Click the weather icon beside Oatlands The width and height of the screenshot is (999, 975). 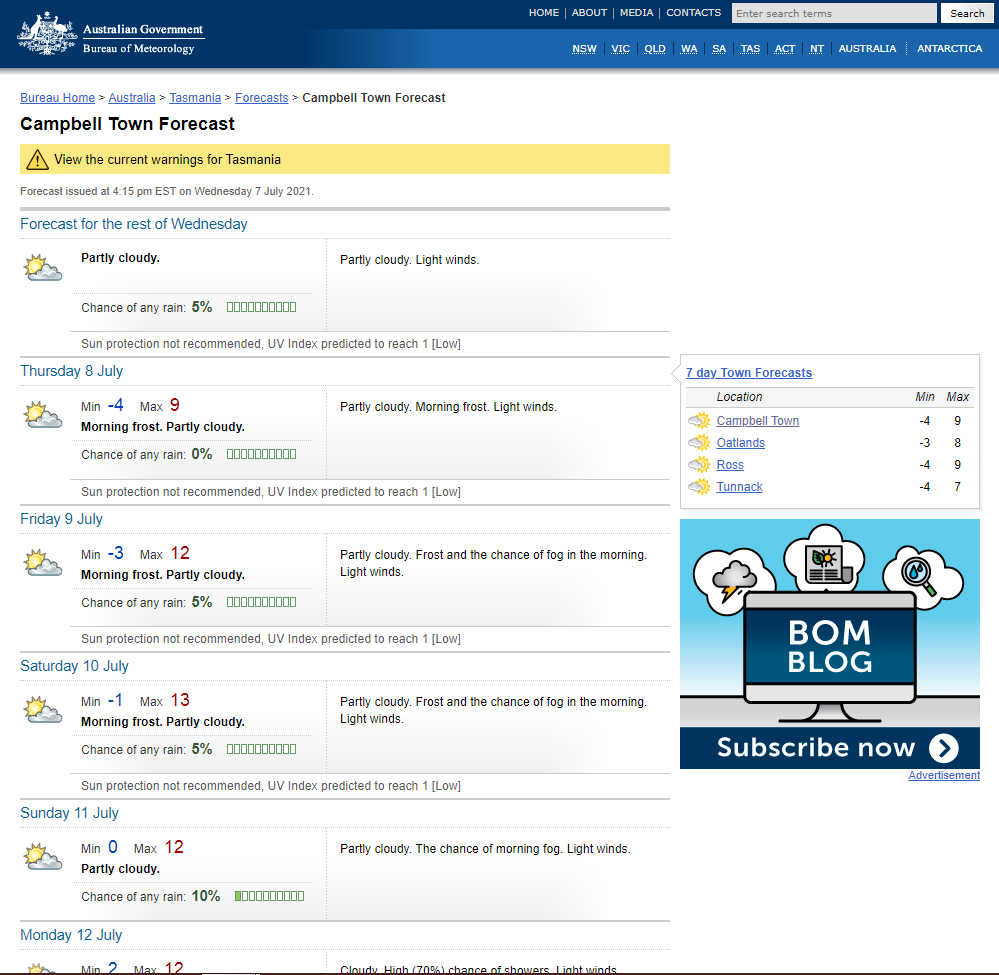[698, 443]
